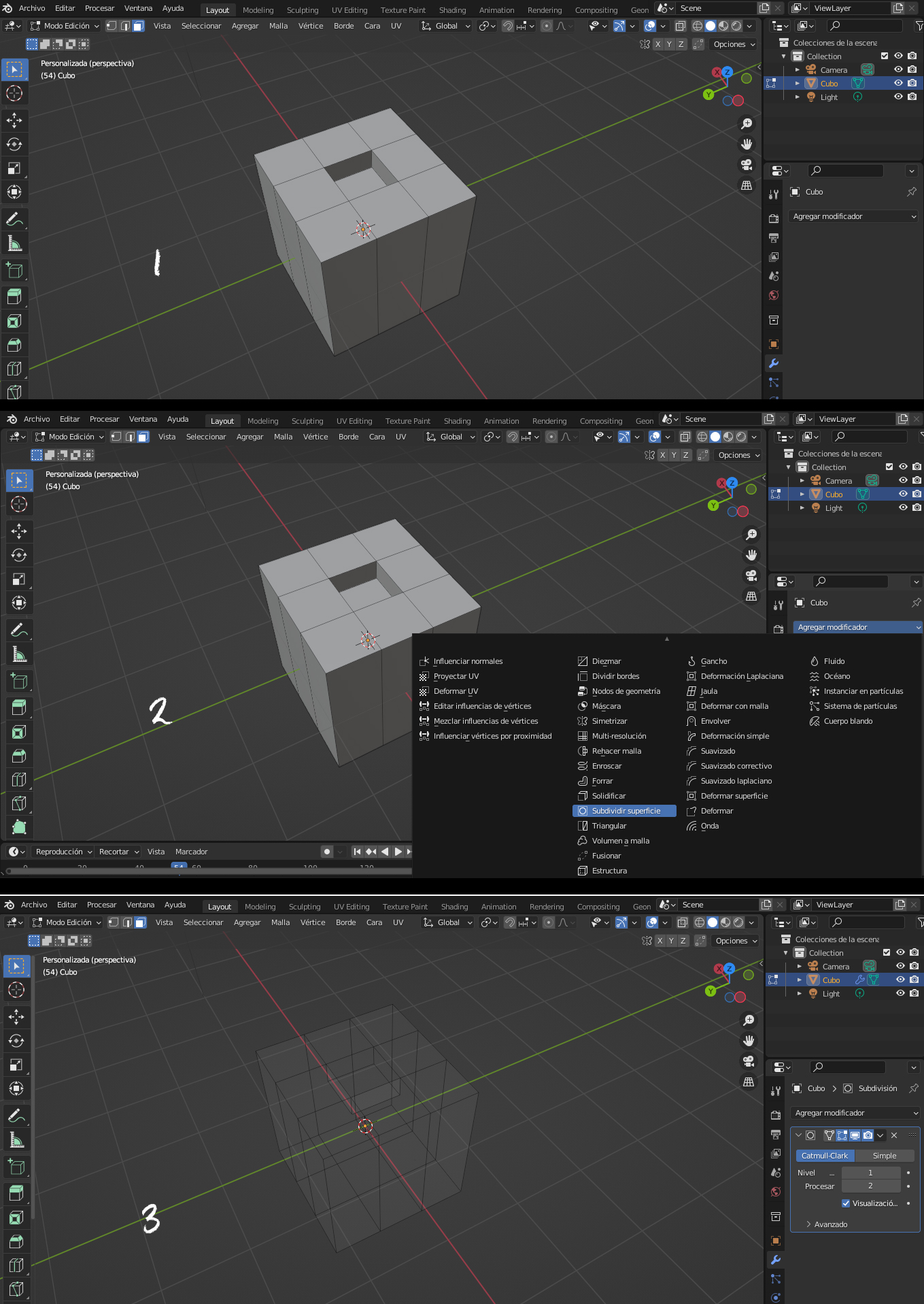This screenshot has height=1304, width=924.
Task: Toggle Y mirror button in the middle screenshot
Action: click(x=674, y=455)
